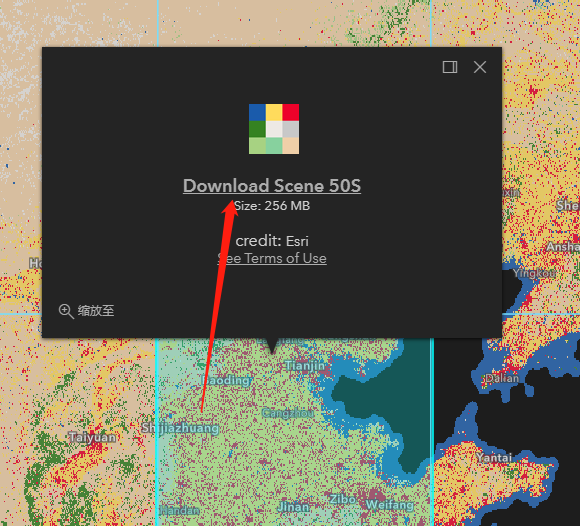Screen dimensions: 580x526
Task: Close the scene popup
Action: (x=480, y=67)
